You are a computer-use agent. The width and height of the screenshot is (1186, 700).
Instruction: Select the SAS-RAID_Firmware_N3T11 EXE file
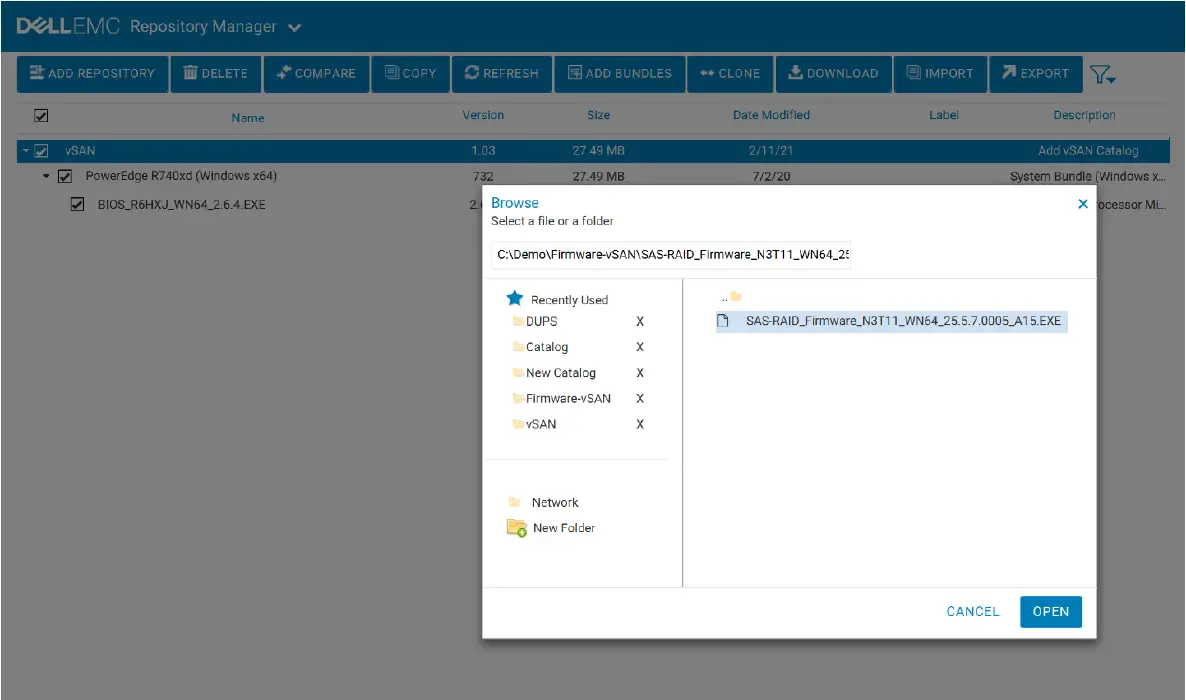pos(891,321)
